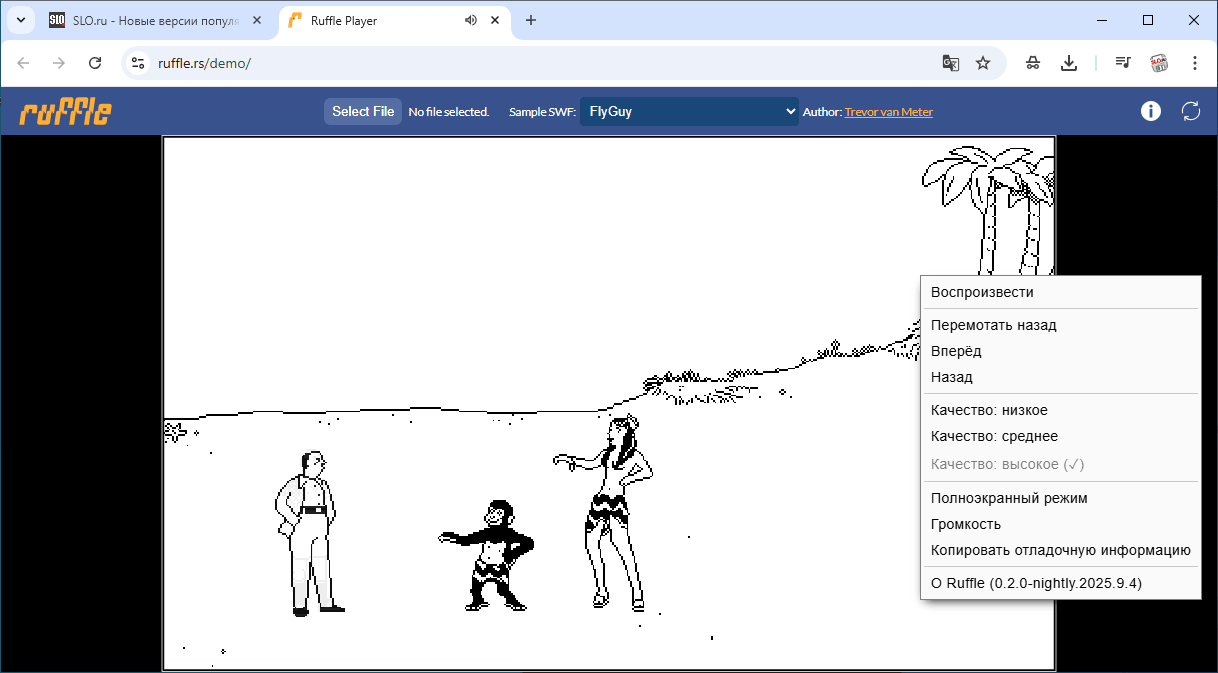Go back with the browser back arrow
The width and height of the screenshot is (1218, 673).
(23, 63)
